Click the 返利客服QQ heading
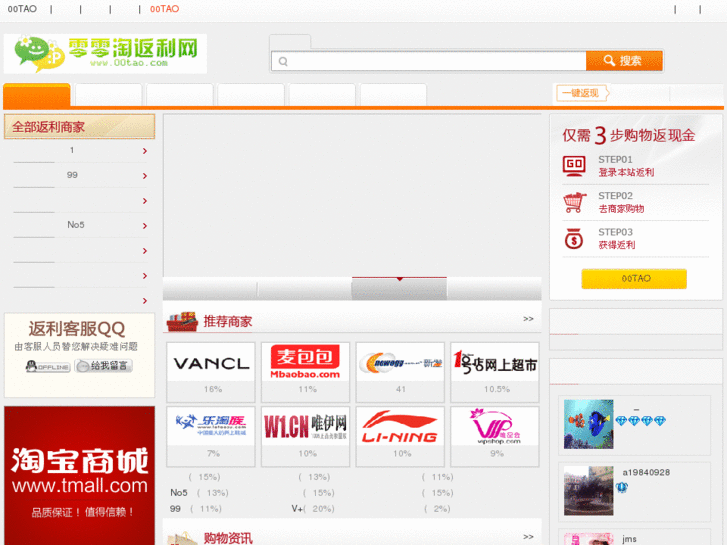The width and height of the screenshot is (727, 545). point(77,329)
